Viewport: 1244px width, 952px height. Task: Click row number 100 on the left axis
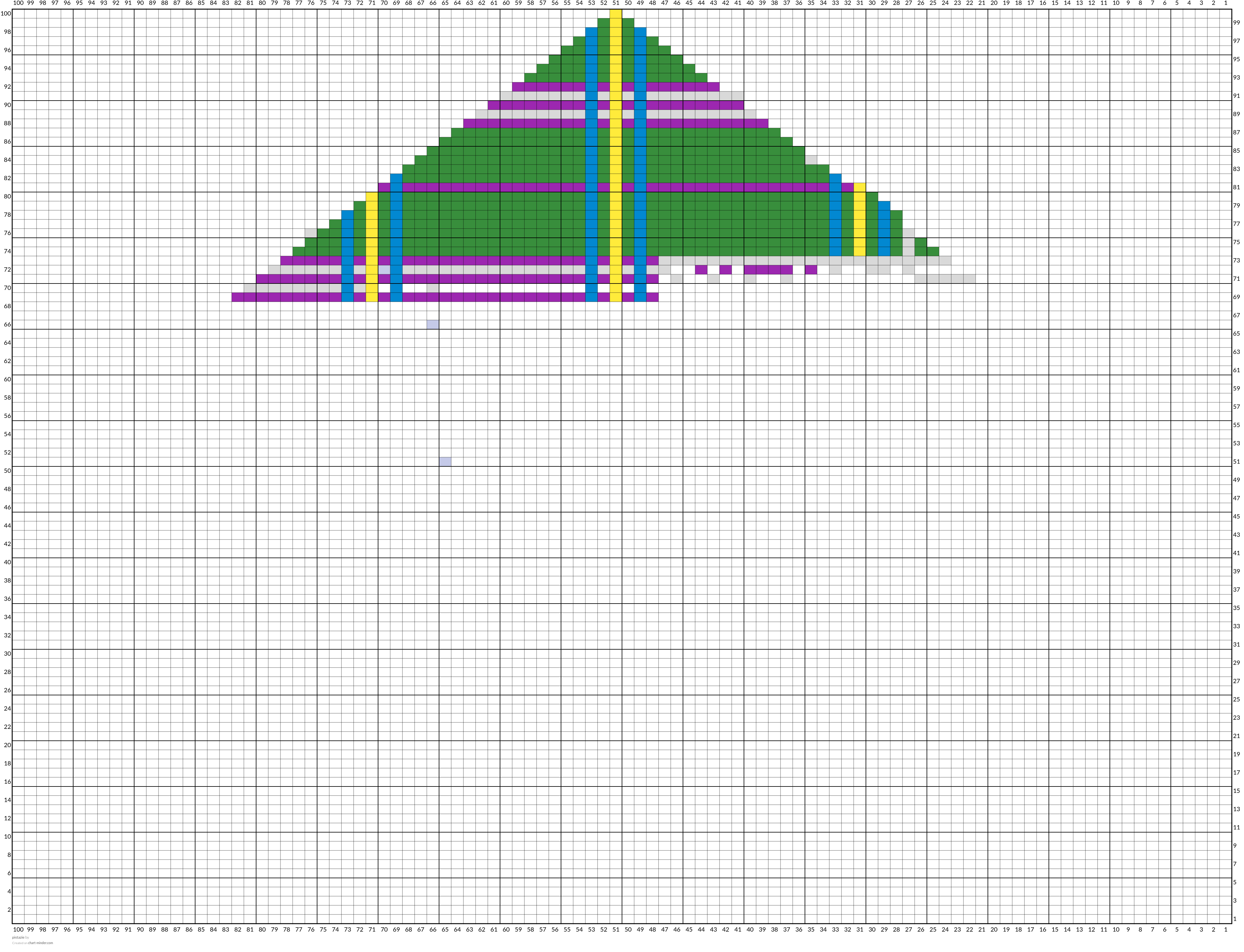[6, 14]
